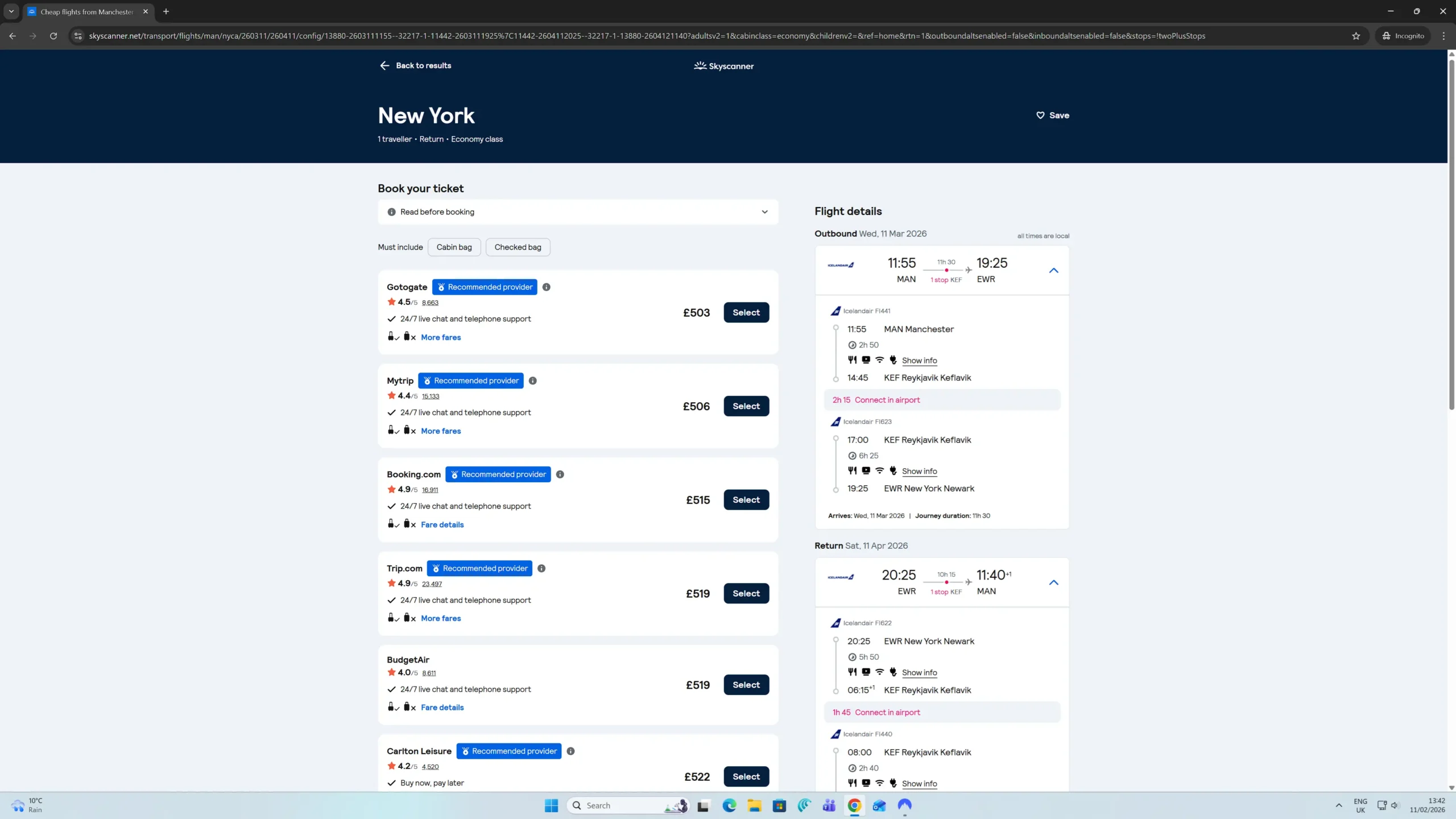Select the Gotogate £503 fare
This screenshot has width=1456, height=819.
click(x=746, y=313)
